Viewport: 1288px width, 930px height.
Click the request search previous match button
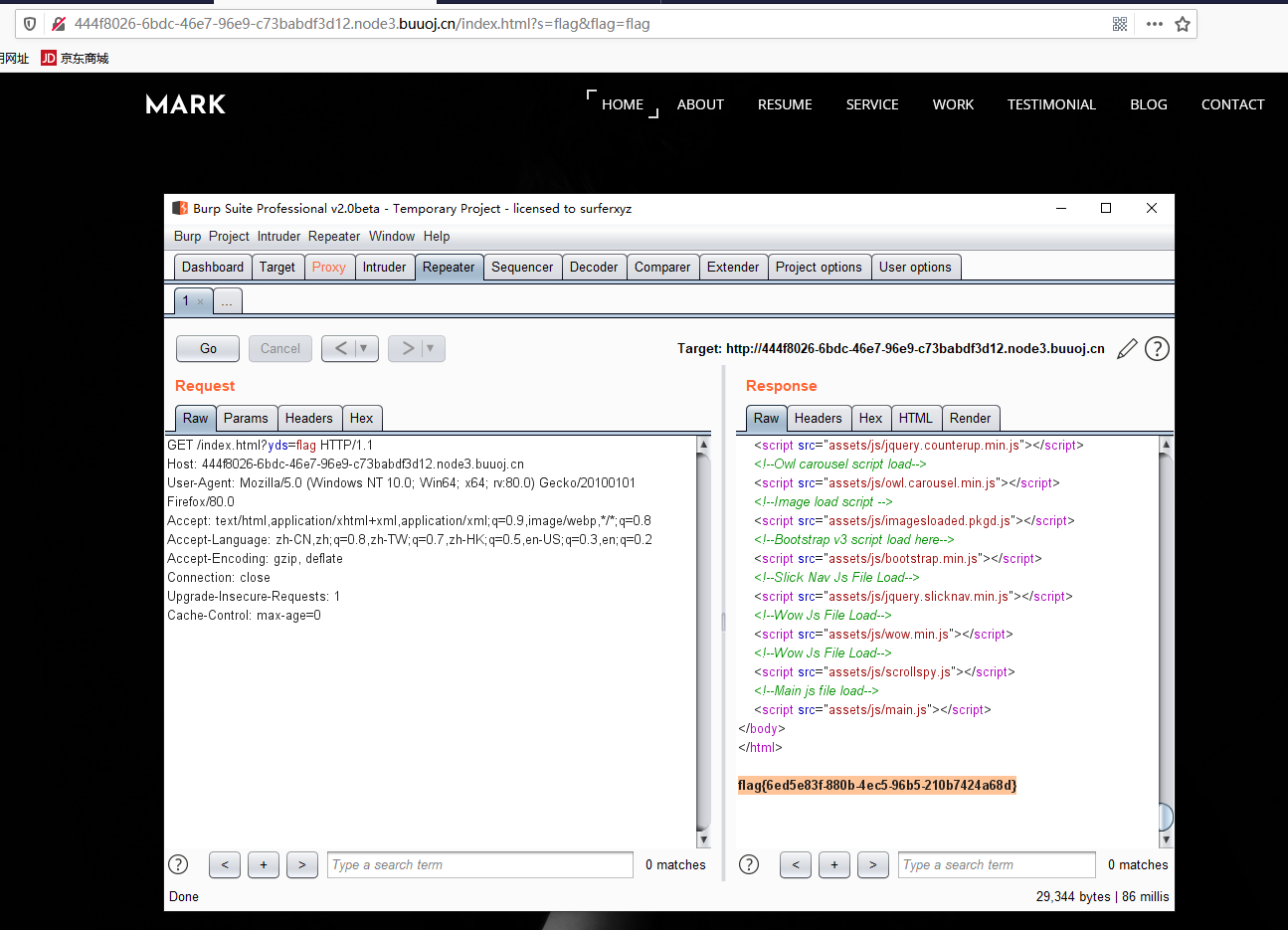225,865
